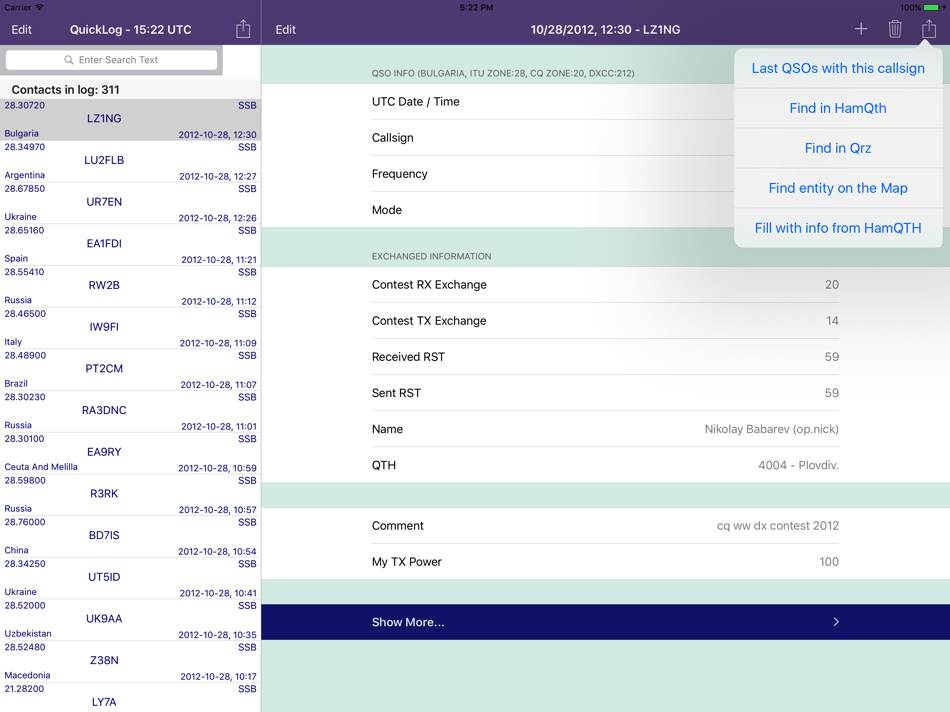Tap Edit in the QuickLog list header
This screenshot has height=712, width=950.
21,30
